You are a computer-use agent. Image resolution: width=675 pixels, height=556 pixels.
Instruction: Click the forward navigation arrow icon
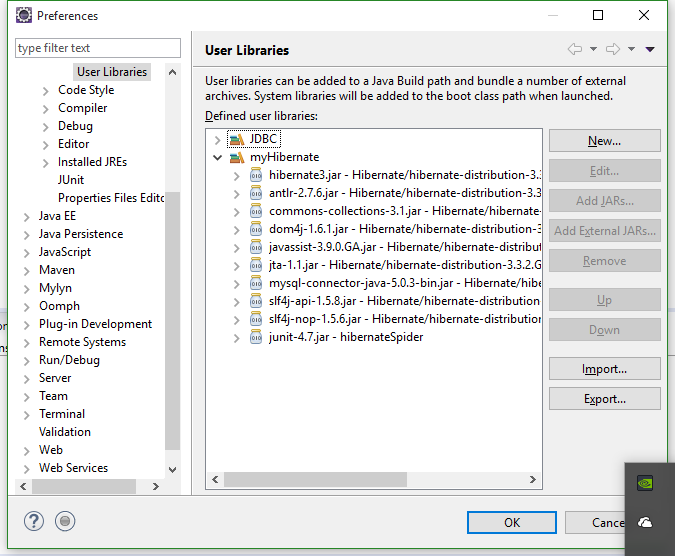point(613,49)
